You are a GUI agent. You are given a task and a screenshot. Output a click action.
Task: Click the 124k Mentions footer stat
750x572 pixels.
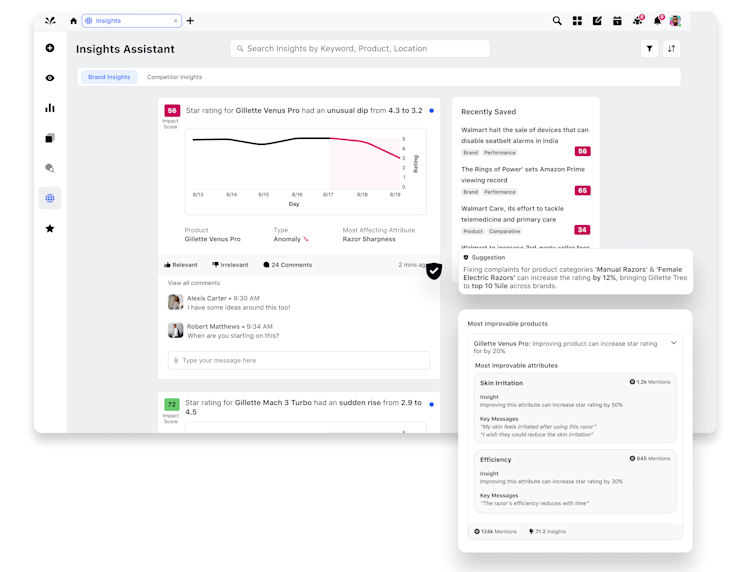[x=496, y=531]
